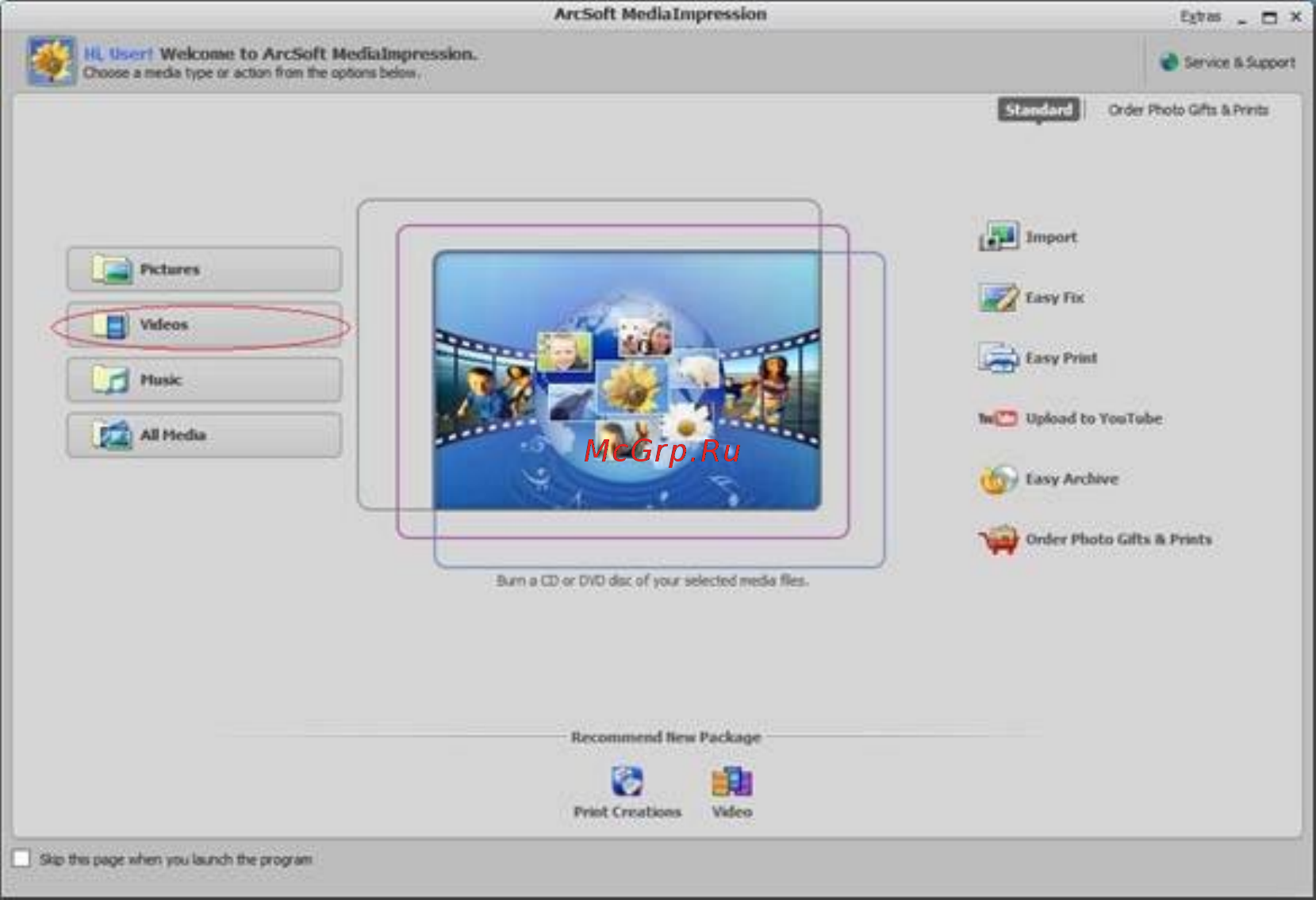Switch to the Standard tab
Screen dimensions: 1316x900
1038,109
